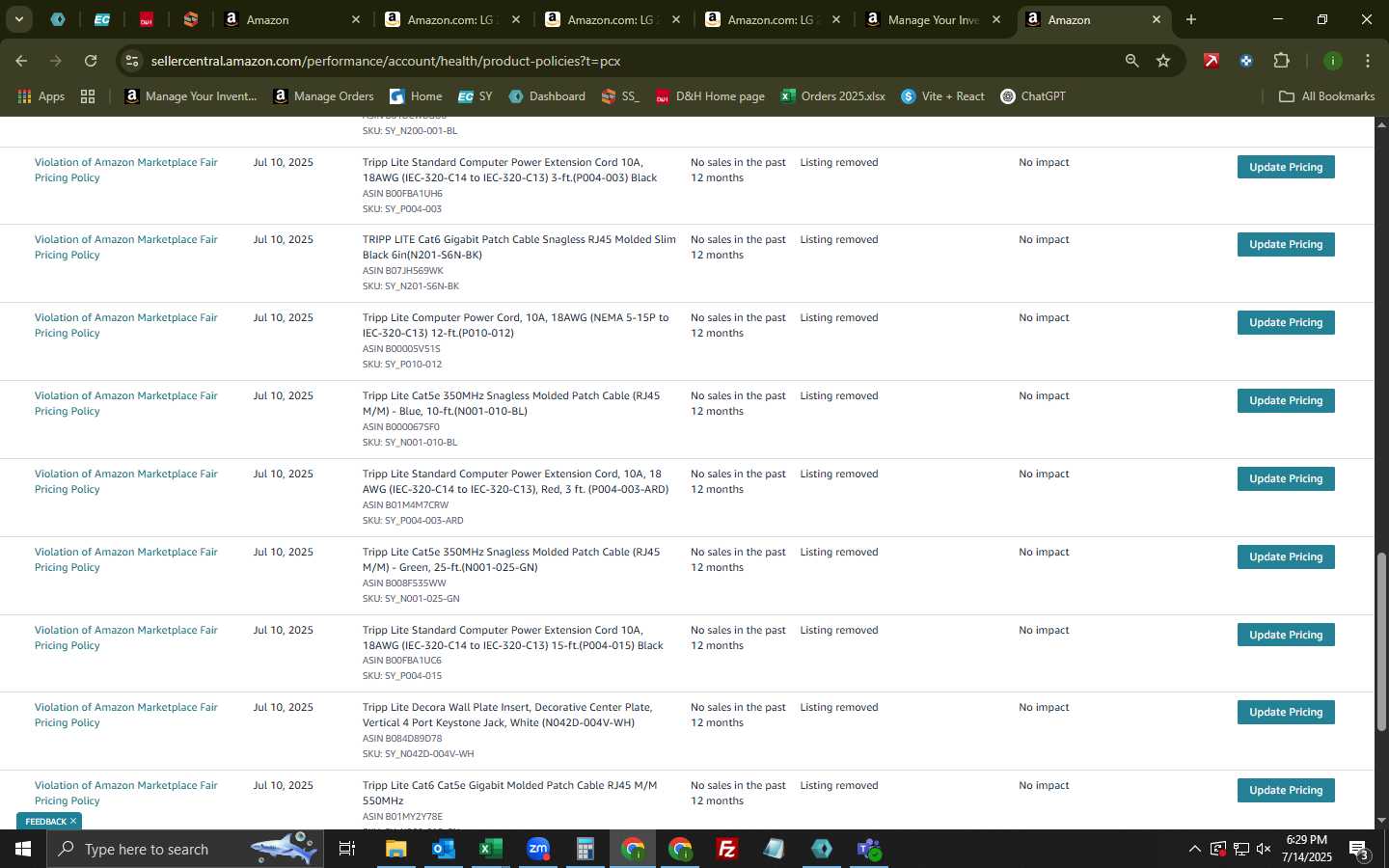Open the Windows Start menu
Viewport: 1389px width, 868px height.
coord(23,849)
